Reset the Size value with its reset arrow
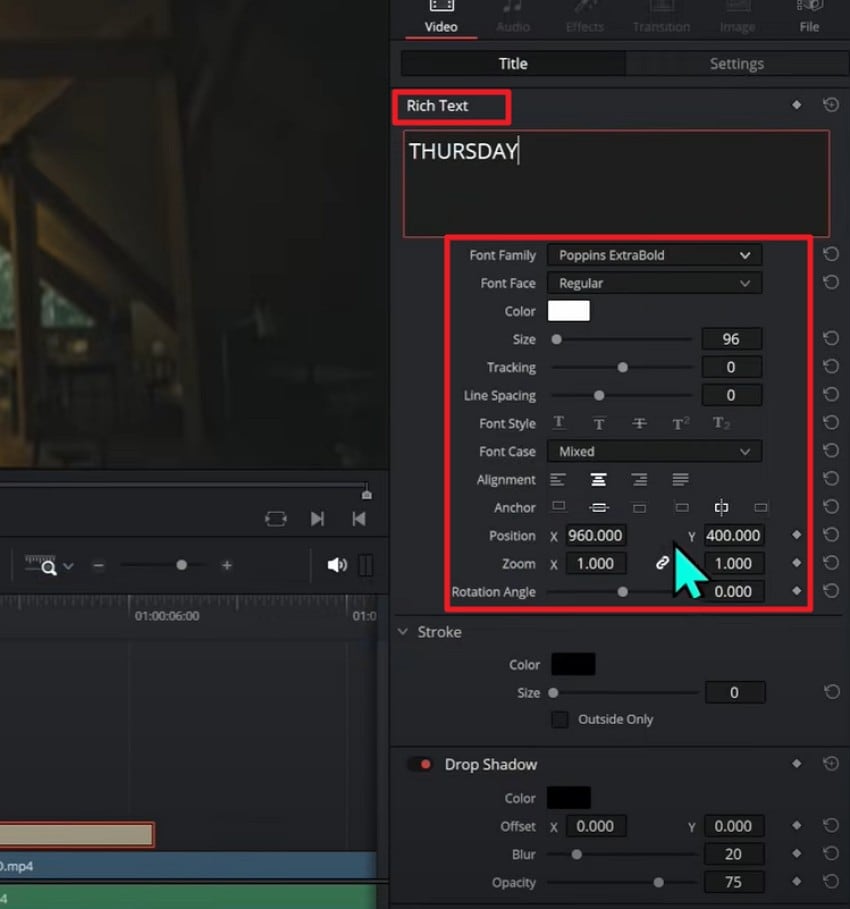850x909 pixels. [x=831, y=338]
